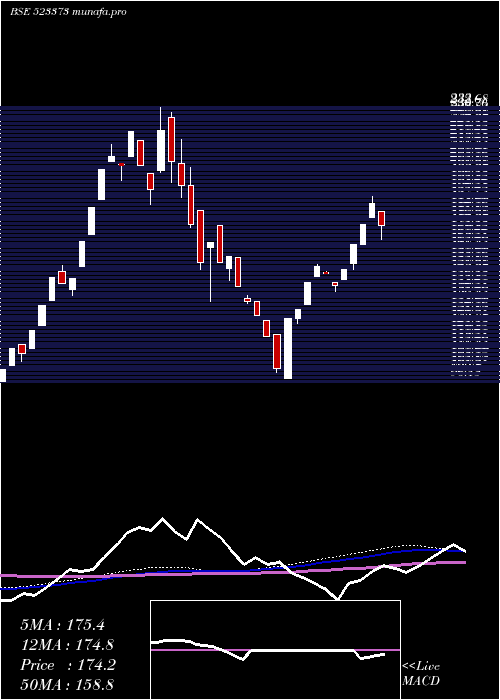Click the 'BSE 523373 munafa.pro' chart title
Screen dimensions: 500x700
[x=68, y=12]
